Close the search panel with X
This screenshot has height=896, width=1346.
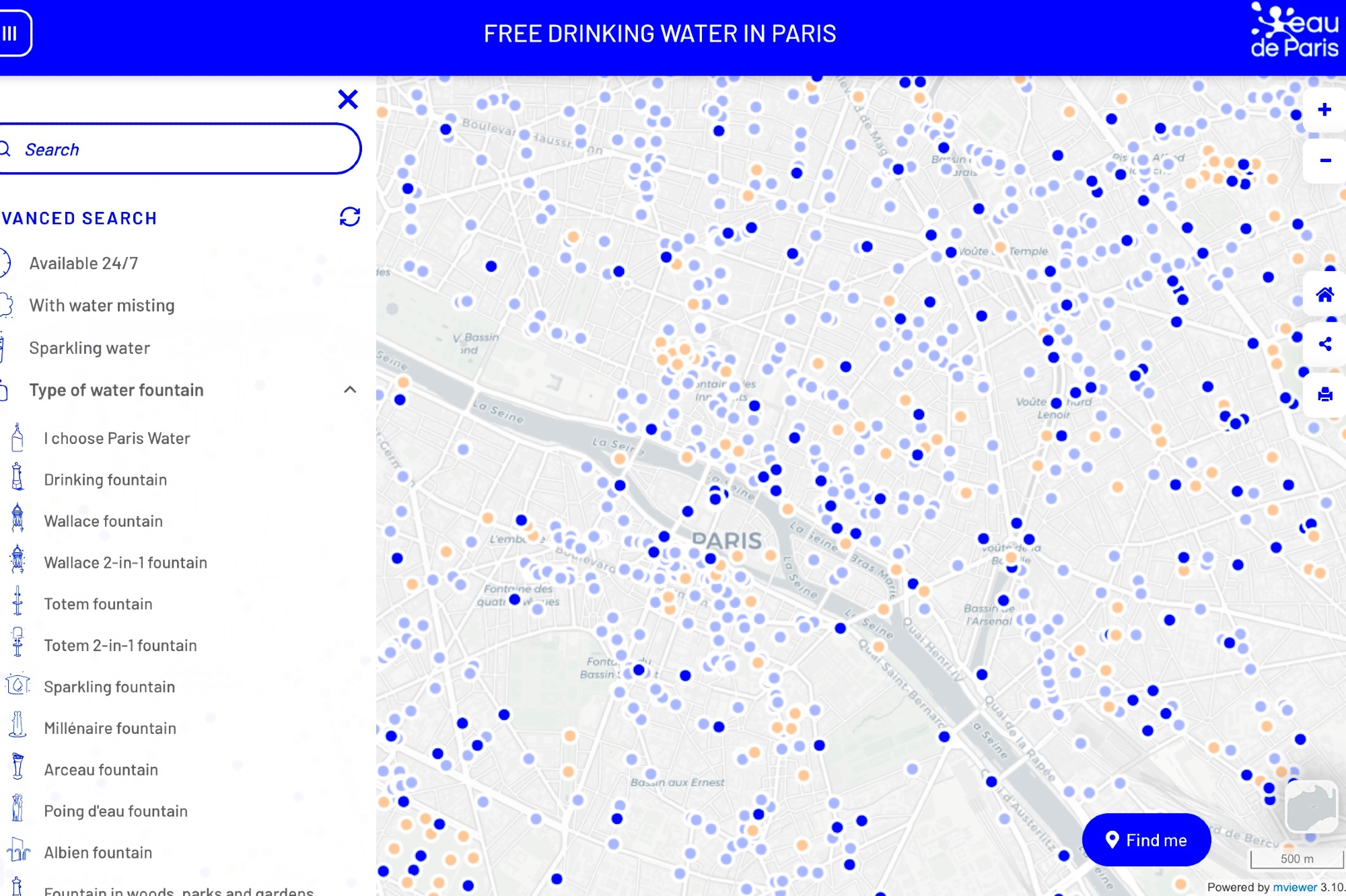point(347,100)
